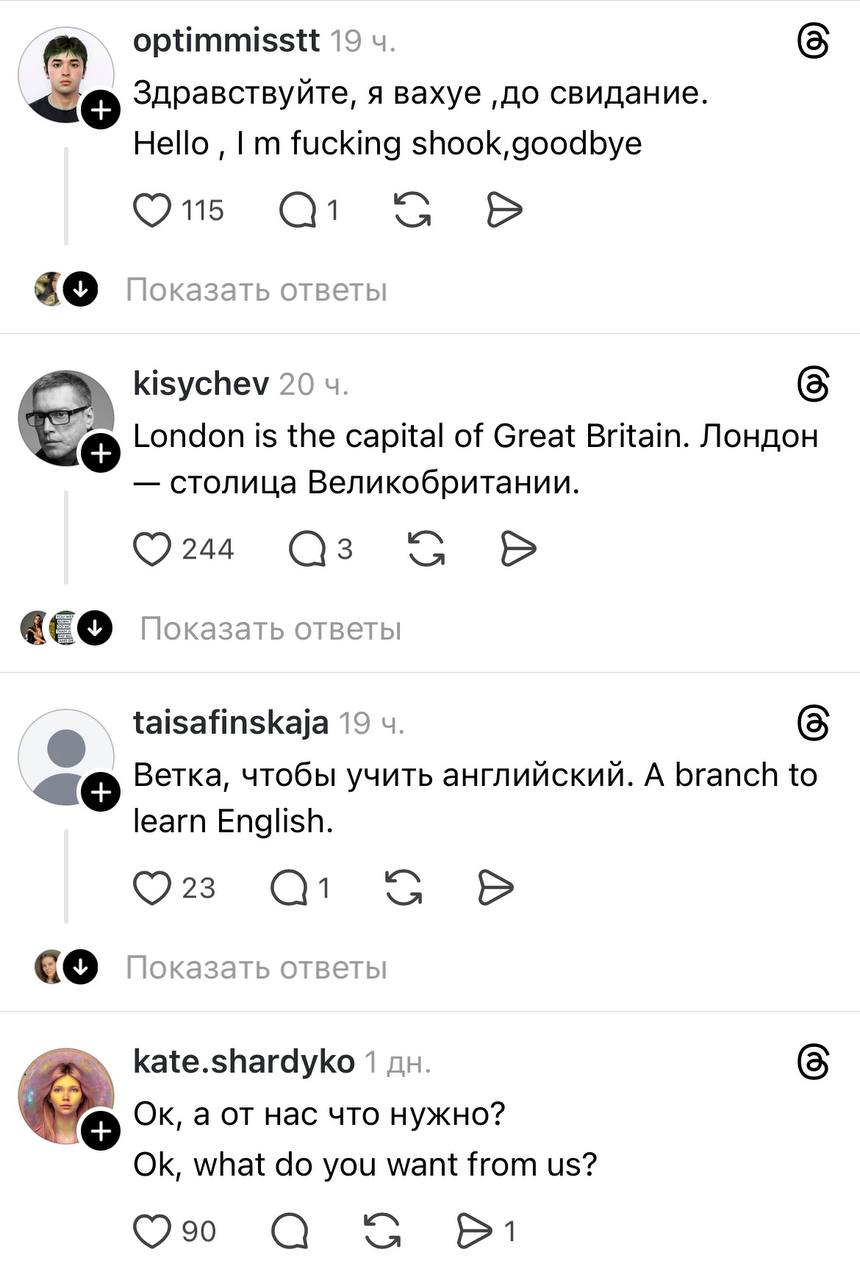Open replies via comment icon on kisychev's post
The width and height of the screenshot is (860, 1280).
click(306, 549)
